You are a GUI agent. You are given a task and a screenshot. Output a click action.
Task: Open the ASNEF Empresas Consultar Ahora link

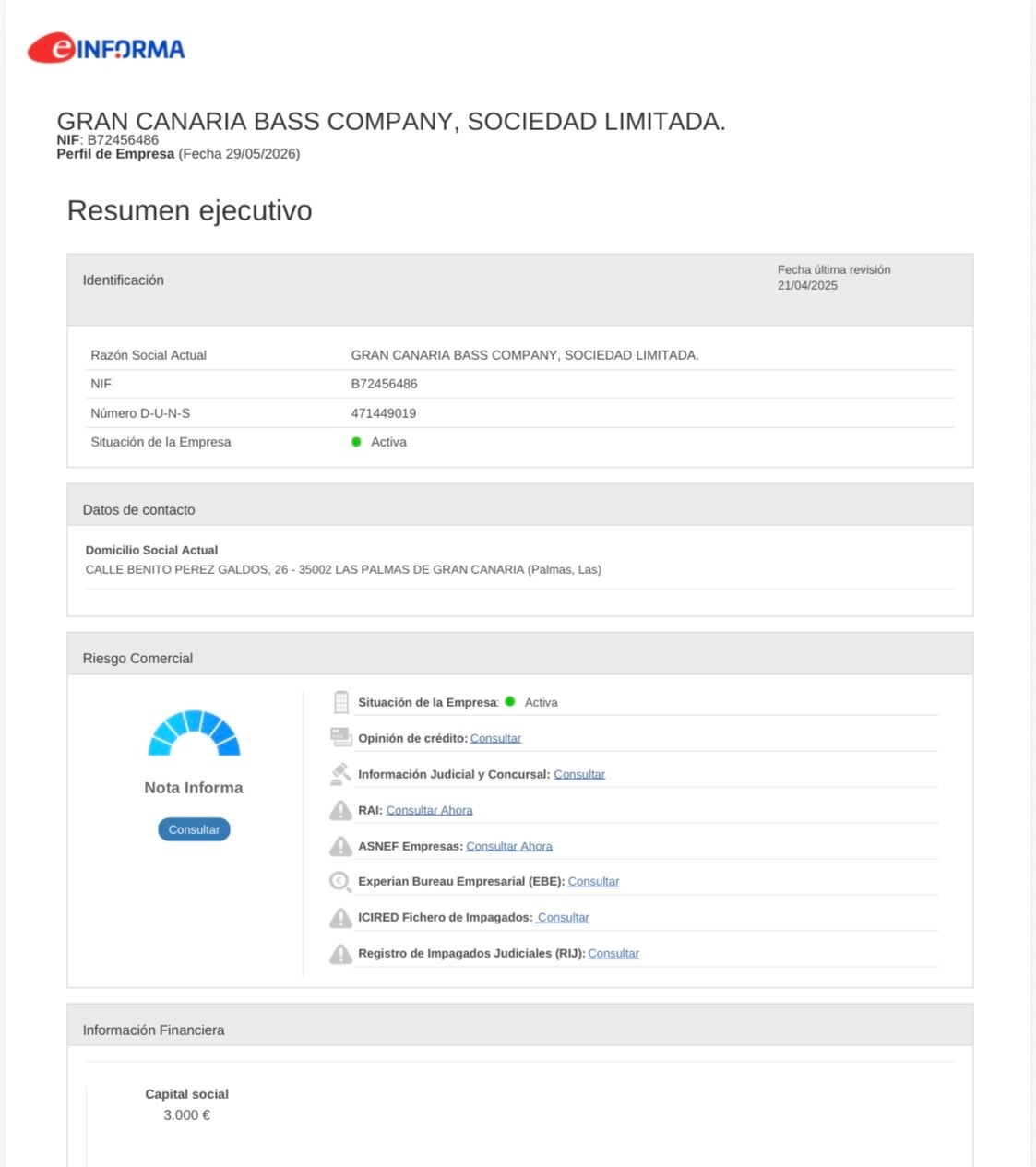509,846
